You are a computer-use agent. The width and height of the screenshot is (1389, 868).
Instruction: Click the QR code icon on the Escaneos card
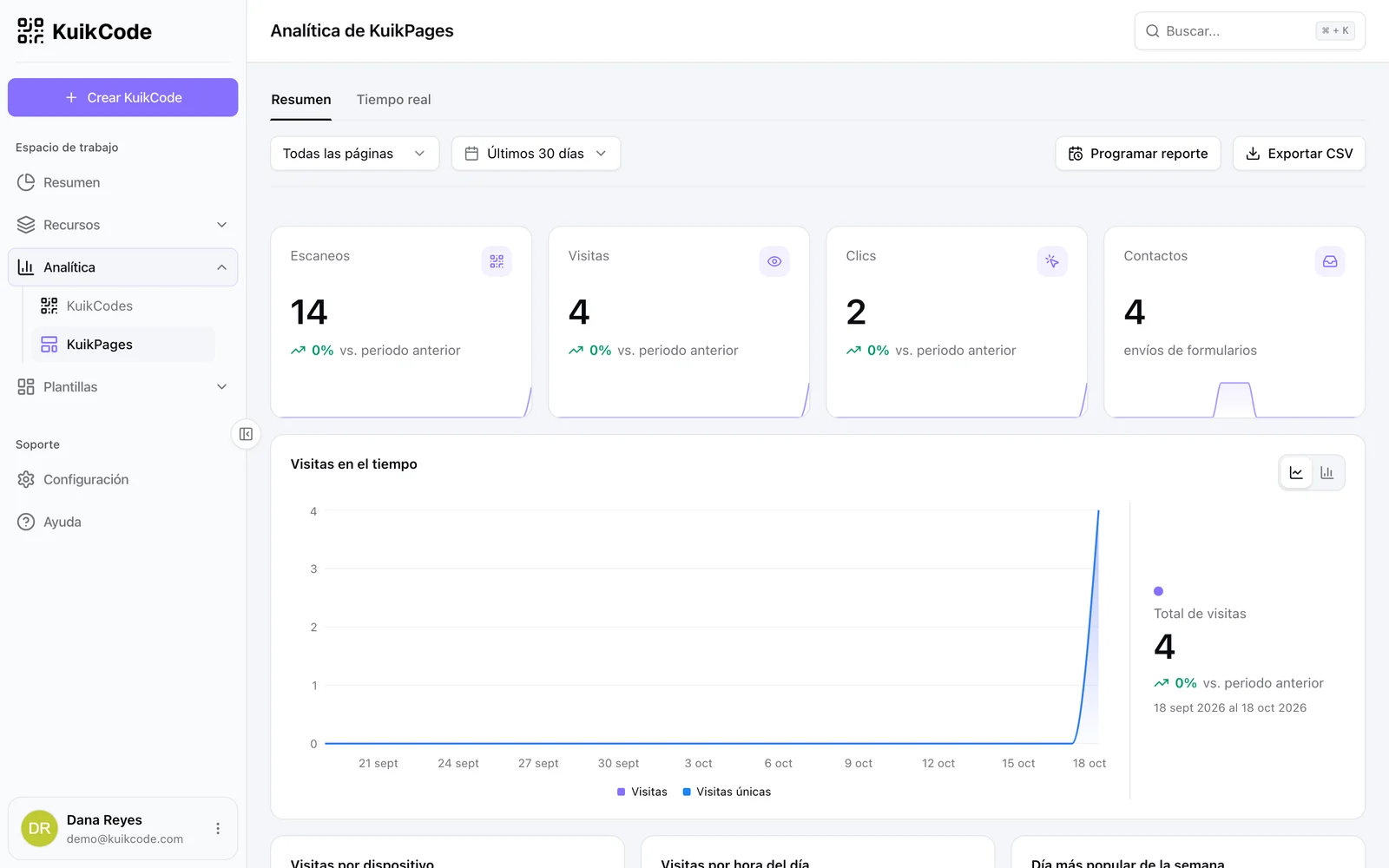(x=497, y=261)
